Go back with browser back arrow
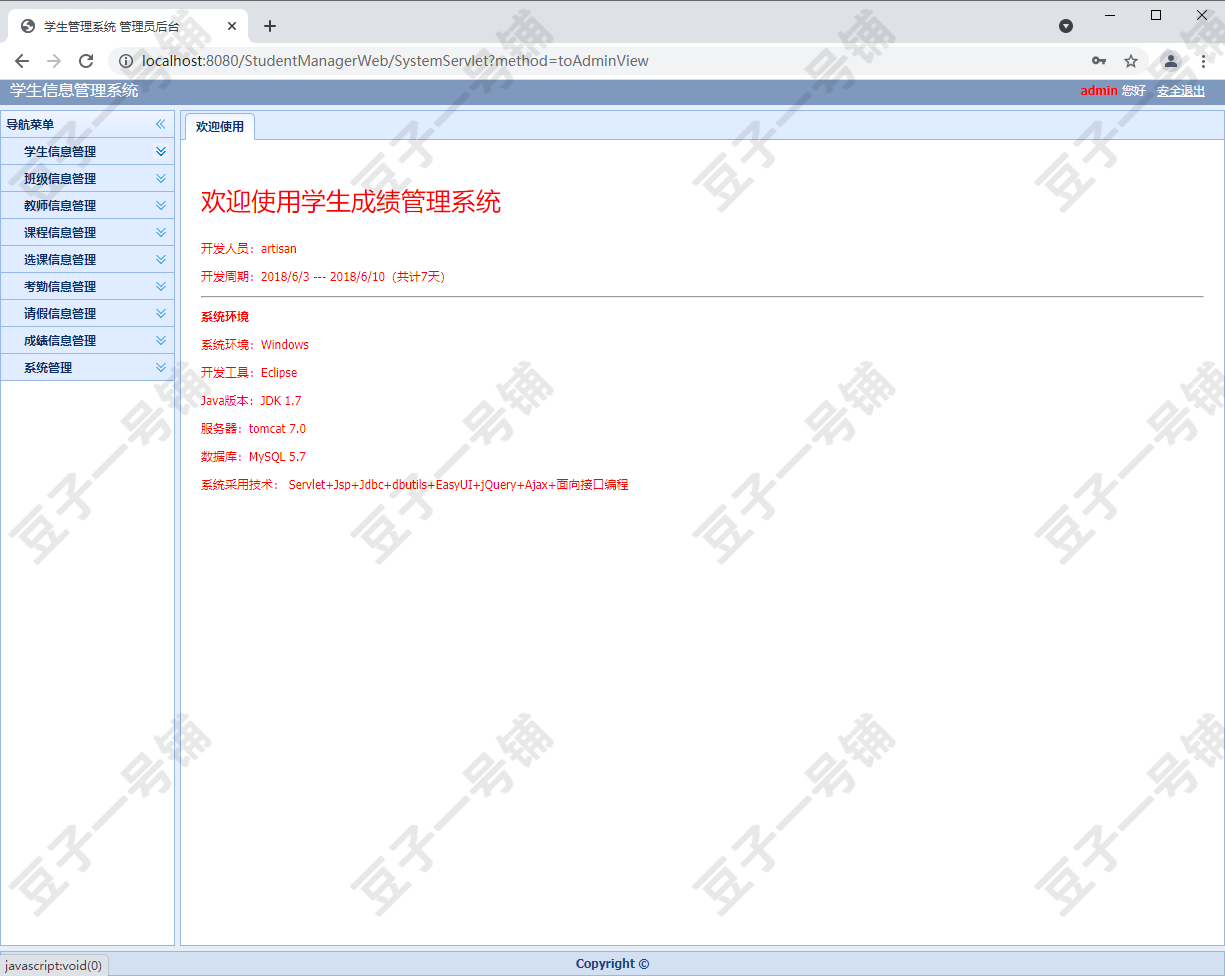Screen dimensions: 1225x976 pyautogui.click(x=22, y=61)
